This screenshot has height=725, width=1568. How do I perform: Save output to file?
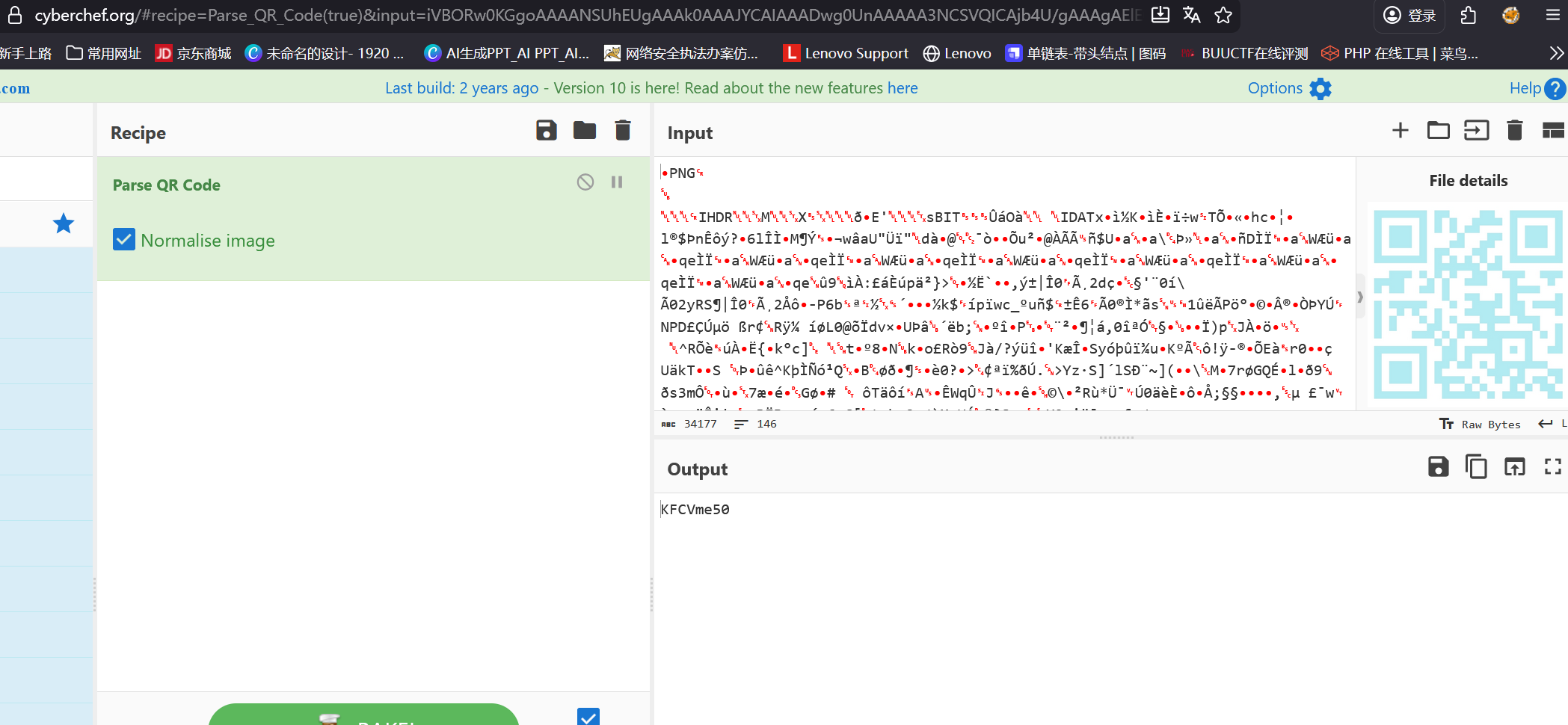pos(1439,467)
